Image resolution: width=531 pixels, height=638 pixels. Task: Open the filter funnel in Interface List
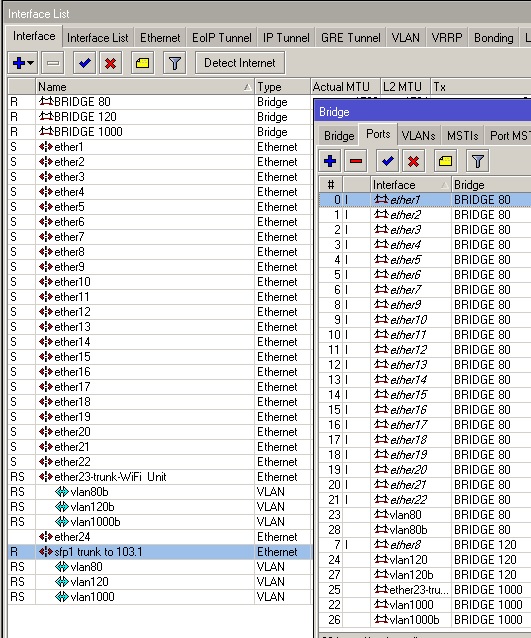pos(175,63)
